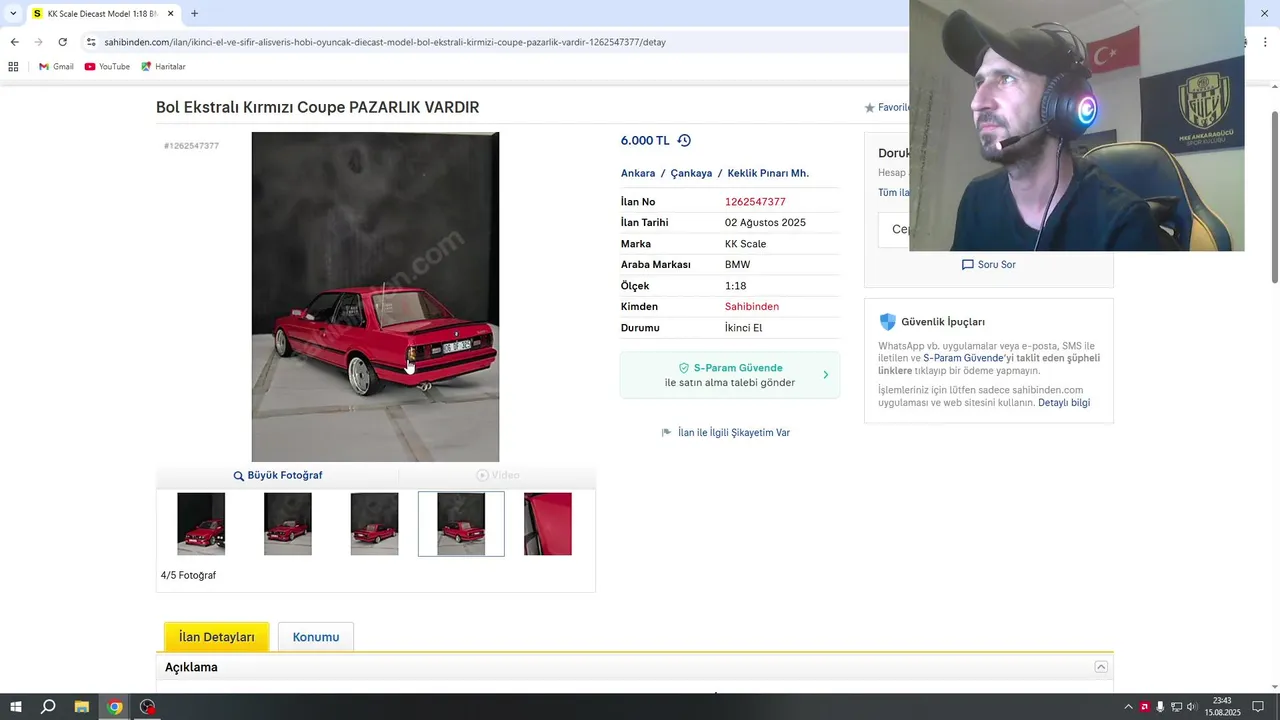Click the recording app icon in the taskbar
The height and width of the screenshot is (720, 1280).
pyautogui.click(x=148, y=707)
